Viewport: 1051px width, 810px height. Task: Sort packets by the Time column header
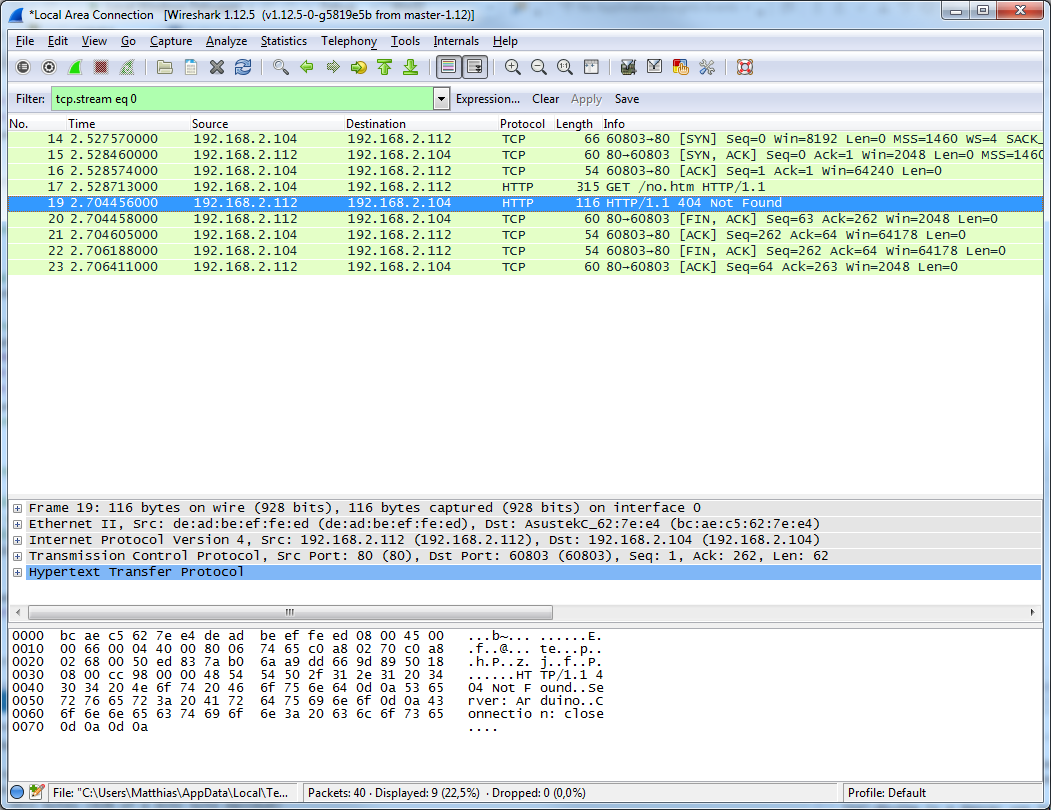click(129, 123)
